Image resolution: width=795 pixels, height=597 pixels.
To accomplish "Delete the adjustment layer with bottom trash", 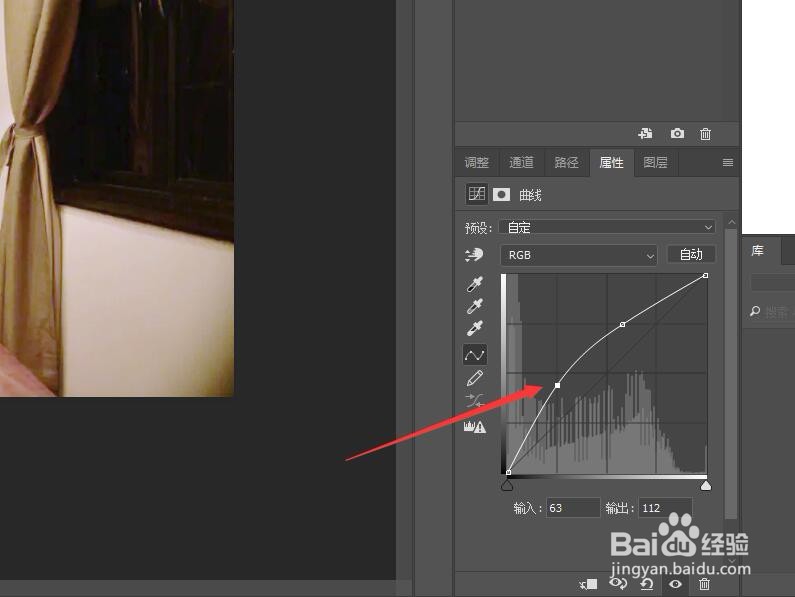I will point(704,584).
